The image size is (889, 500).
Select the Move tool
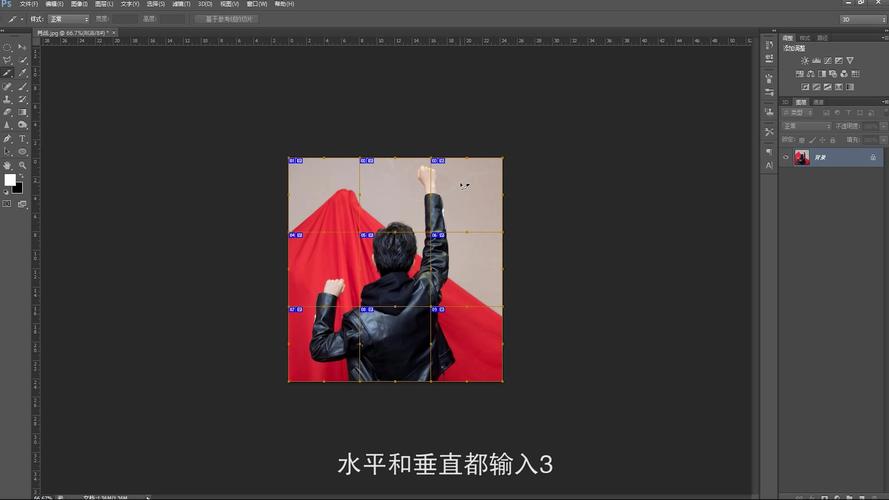coord(22,47)
